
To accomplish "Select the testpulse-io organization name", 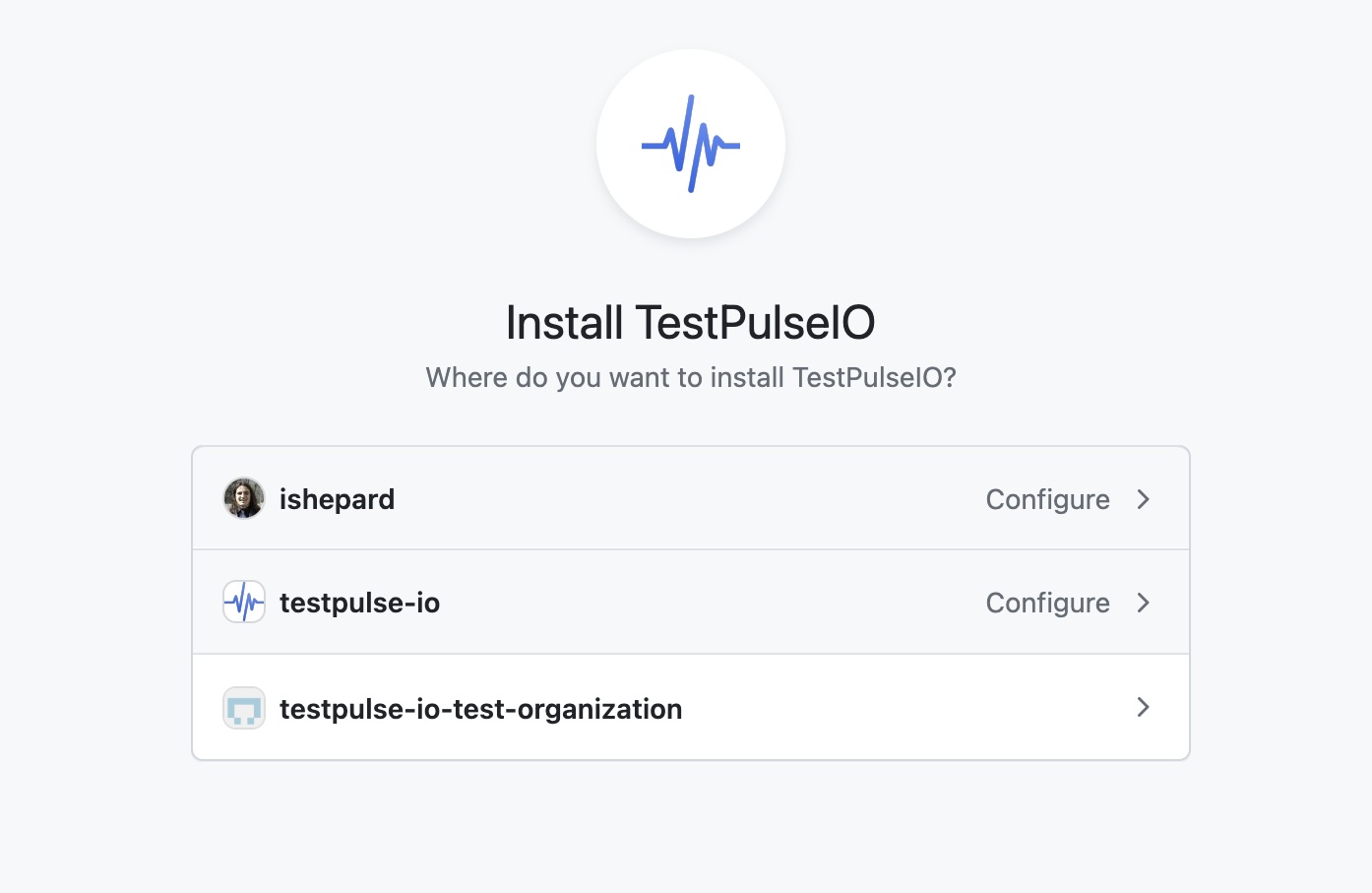I will click(x=359, y=603).
